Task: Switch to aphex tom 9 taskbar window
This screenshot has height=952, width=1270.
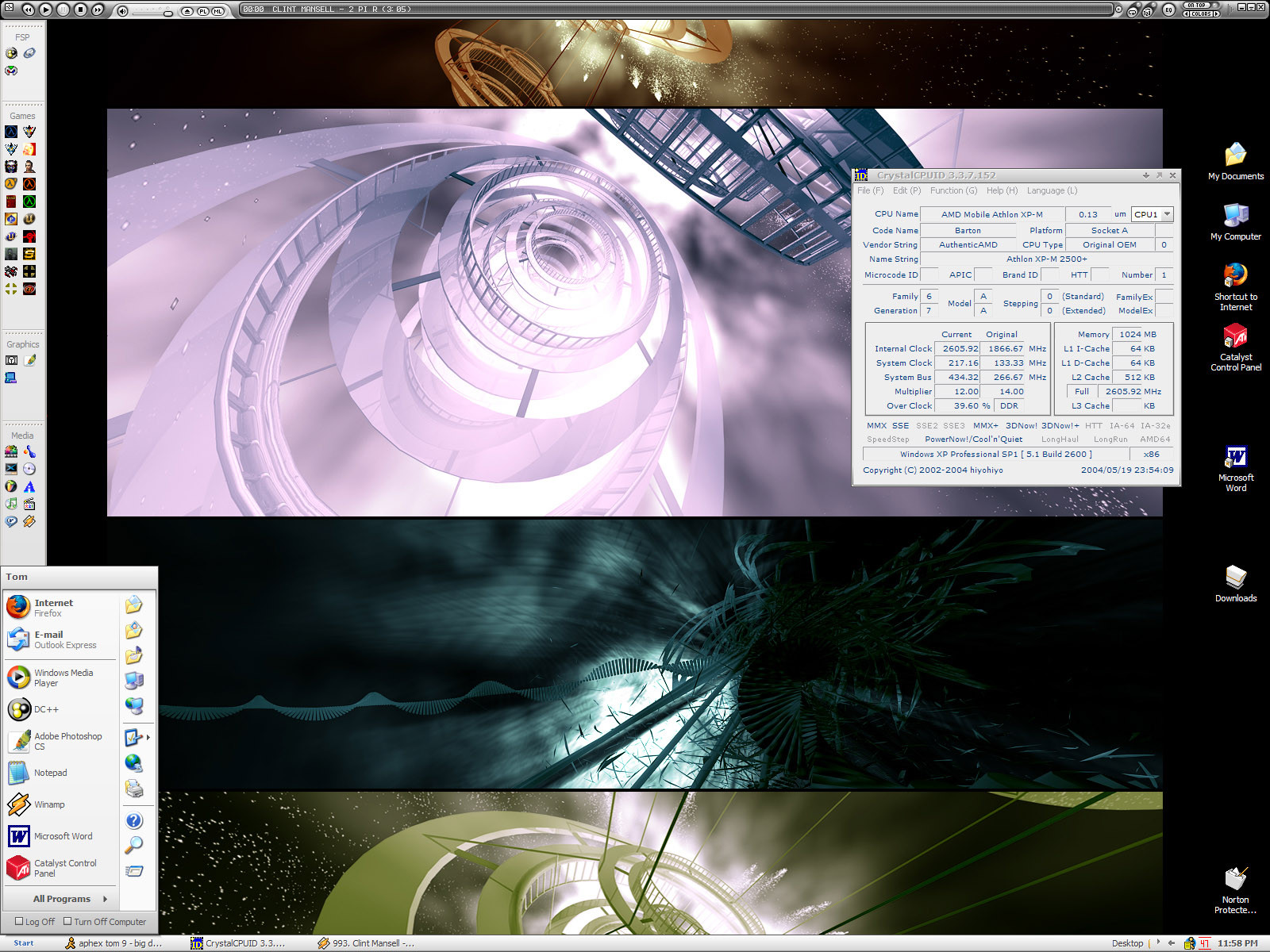Action: [114, 943]
